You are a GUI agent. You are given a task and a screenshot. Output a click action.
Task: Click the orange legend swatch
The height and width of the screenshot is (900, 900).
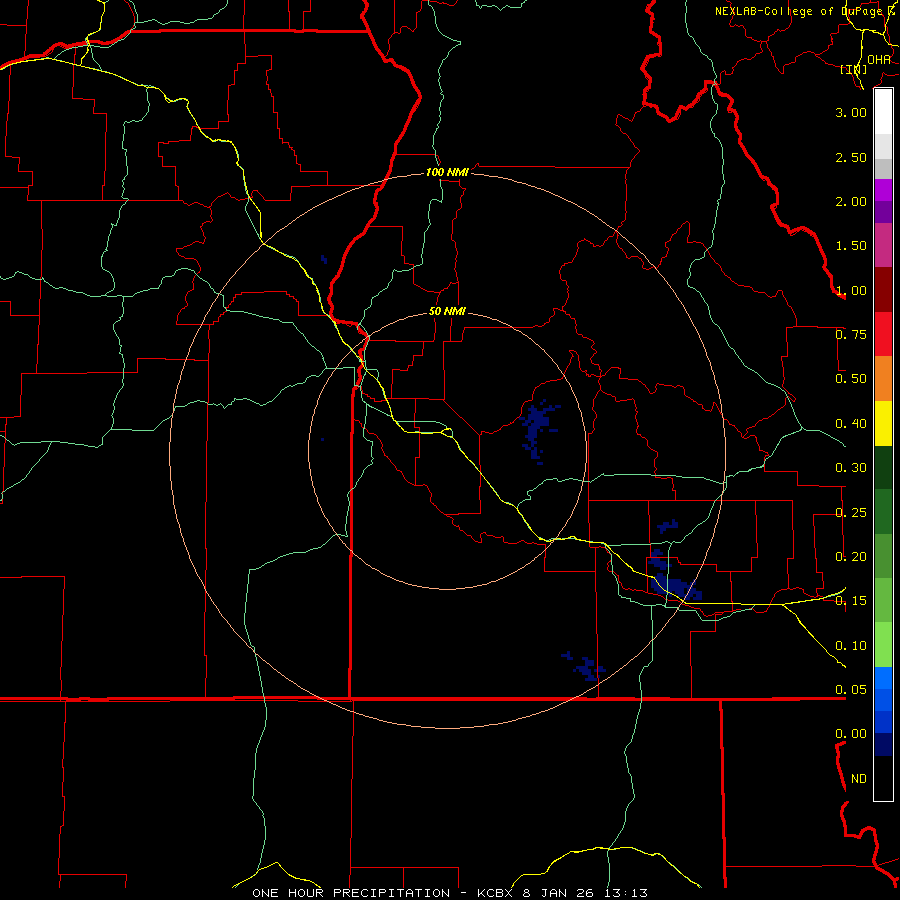[x=883, y=379]
